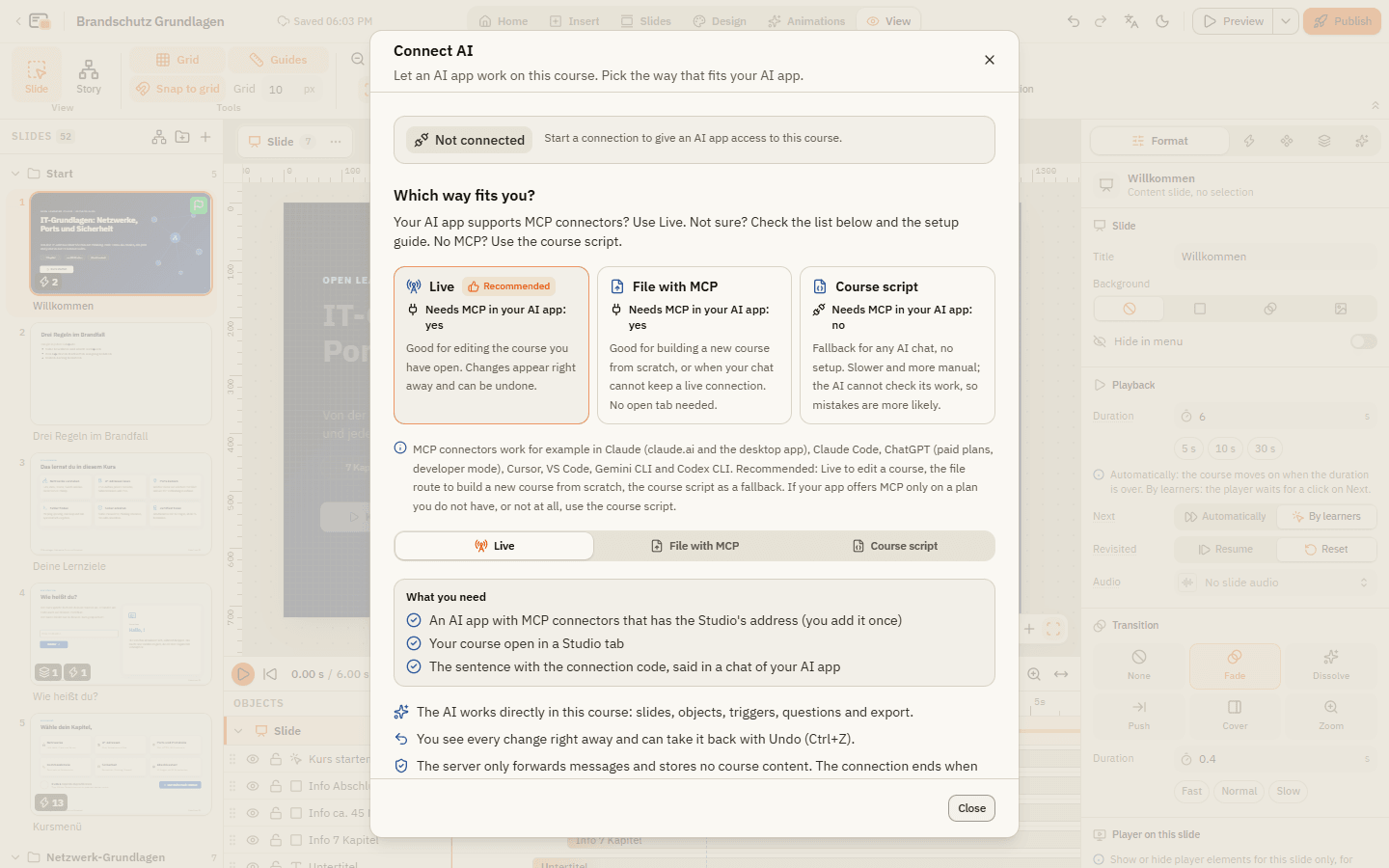
Task: Collapse the Start section in slides list
Action: coord(15,174)
